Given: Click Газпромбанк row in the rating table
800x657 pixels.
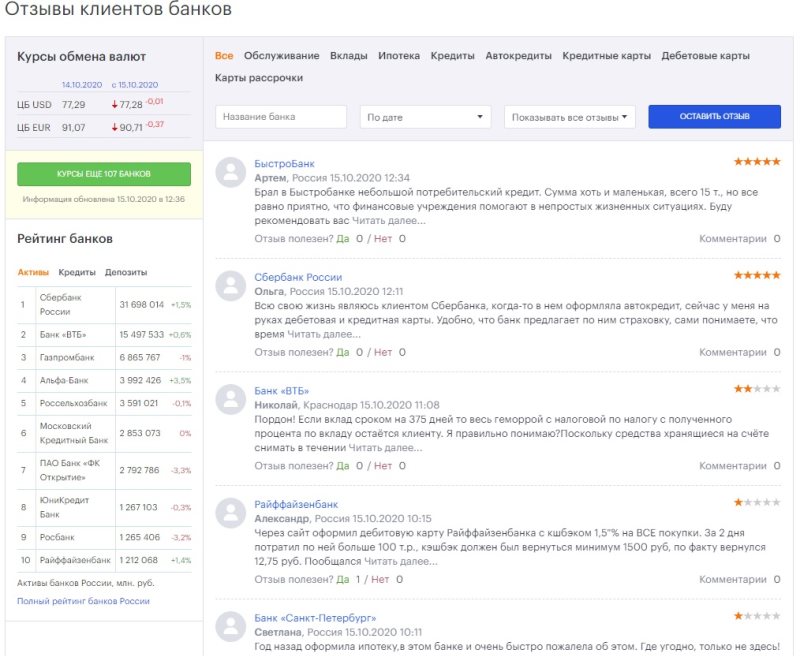Looking at the screenshot, I should coord(105,358).
